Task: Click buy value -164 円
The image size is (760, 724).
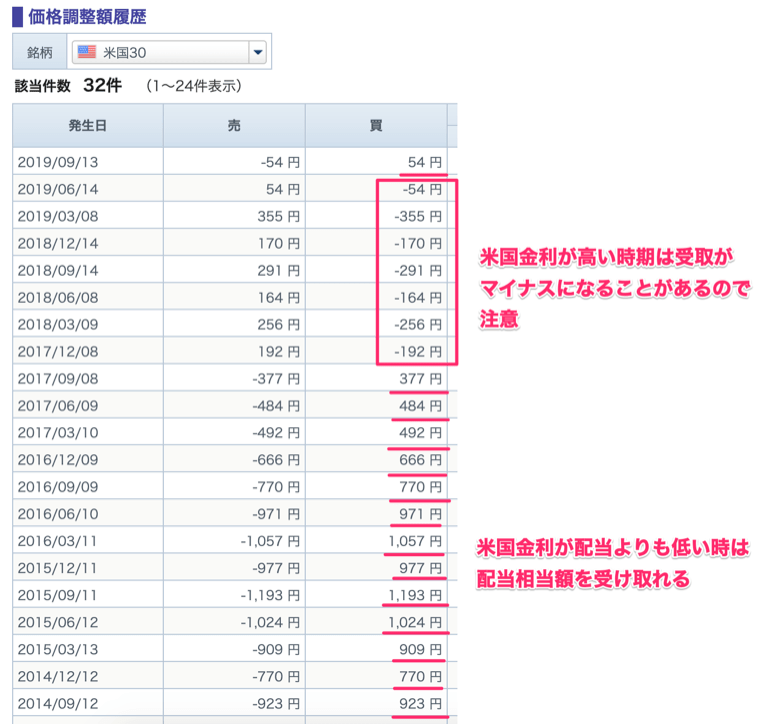Action: point(418,298)
